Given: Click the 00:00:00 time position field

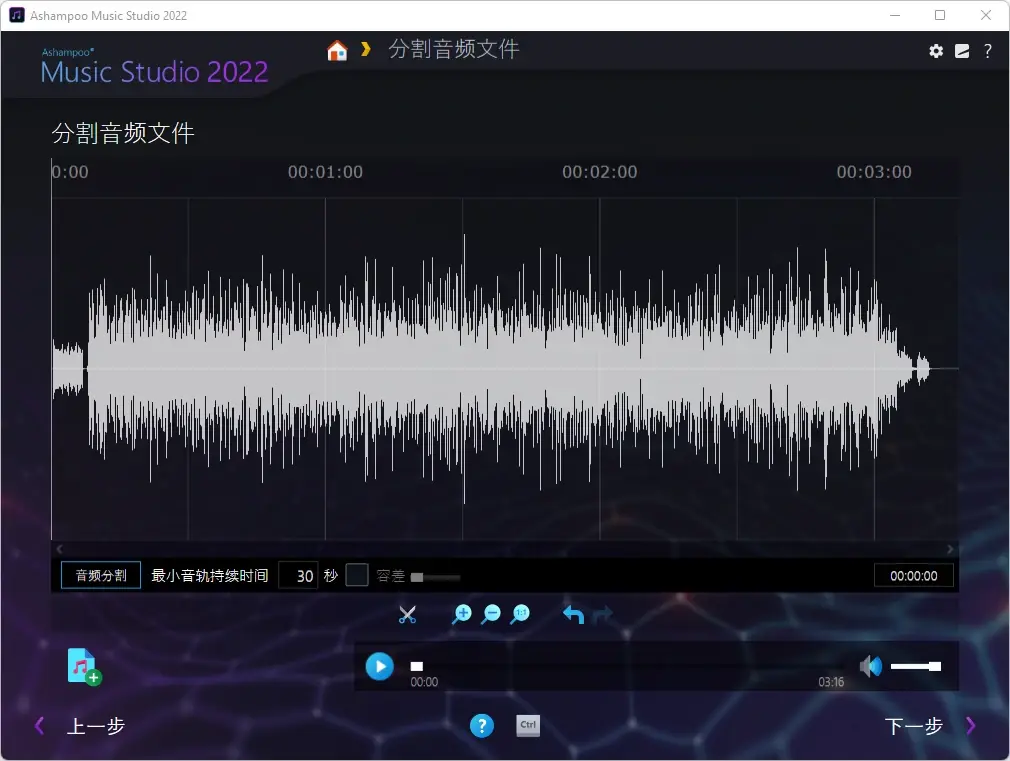Looking at the screenshot, I should click(913, 576).
